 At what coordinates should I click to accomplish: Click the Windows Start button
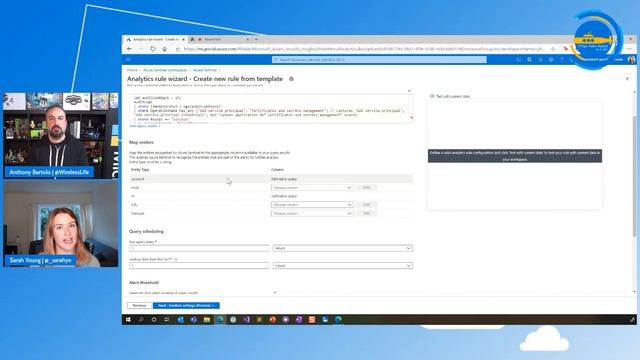(x=128, y=320)
